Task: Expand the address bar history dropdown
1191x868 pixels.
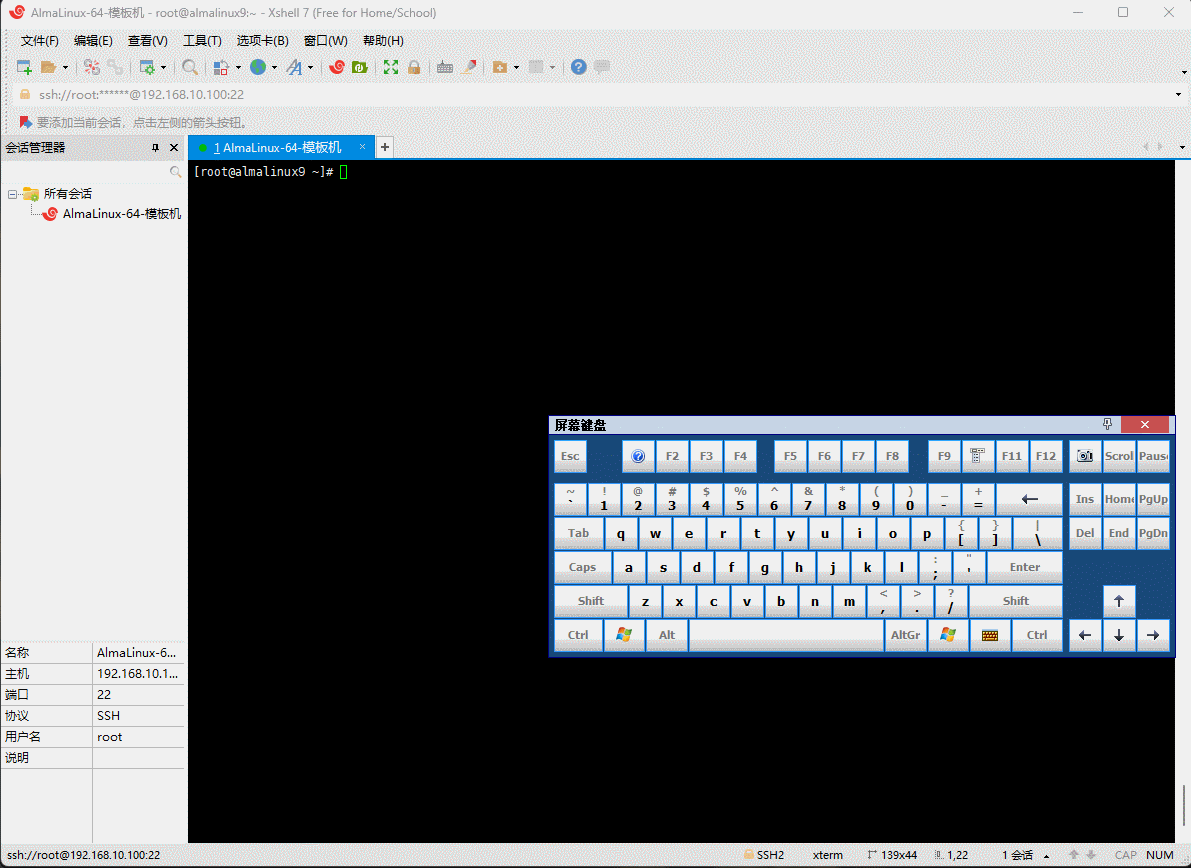Action: (x=1179, y=95)
